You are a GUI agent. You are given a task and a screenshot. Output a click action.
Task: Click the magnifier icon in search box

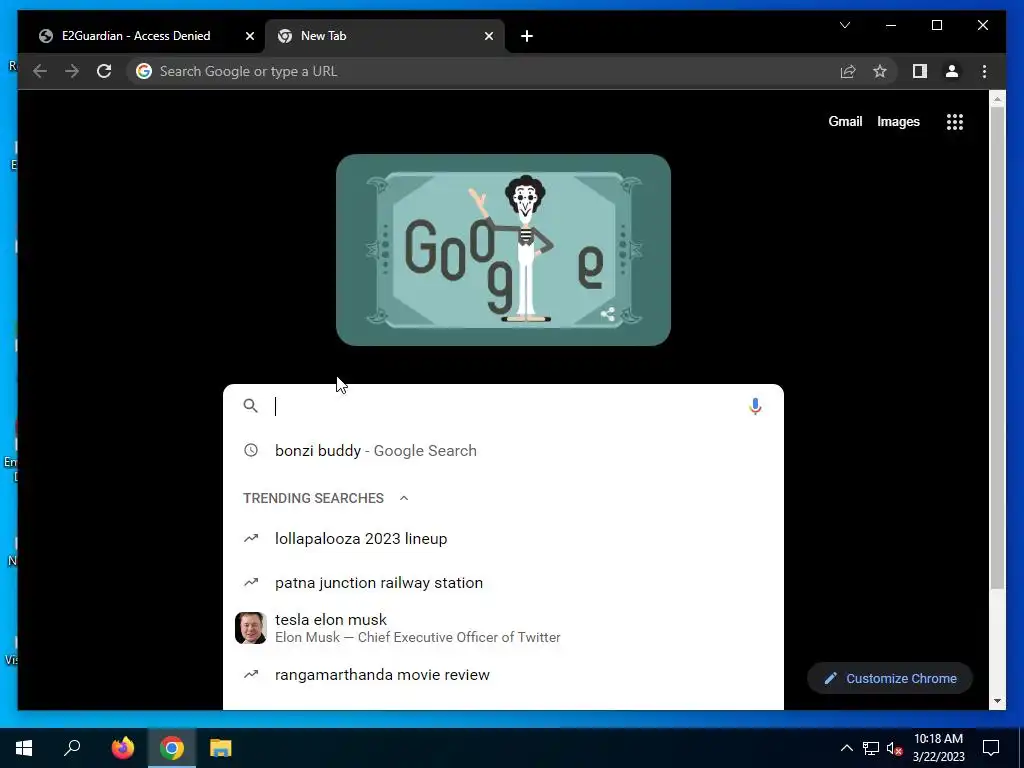(250, 406)
